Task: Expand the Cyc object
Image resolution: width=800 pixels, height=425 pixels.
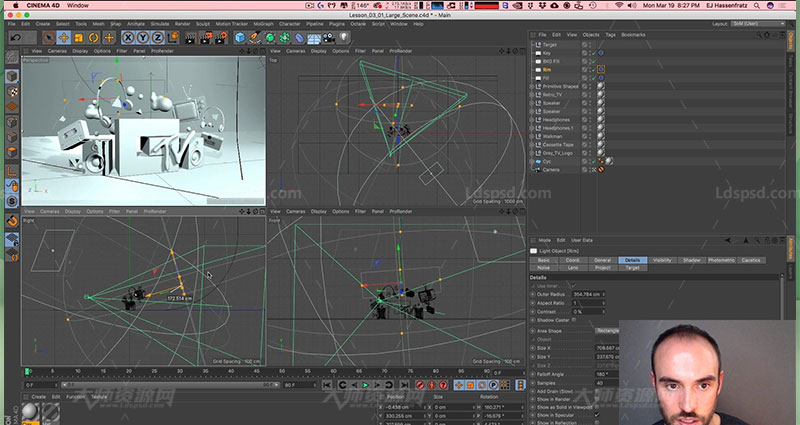Action: (x=532, y=161)
